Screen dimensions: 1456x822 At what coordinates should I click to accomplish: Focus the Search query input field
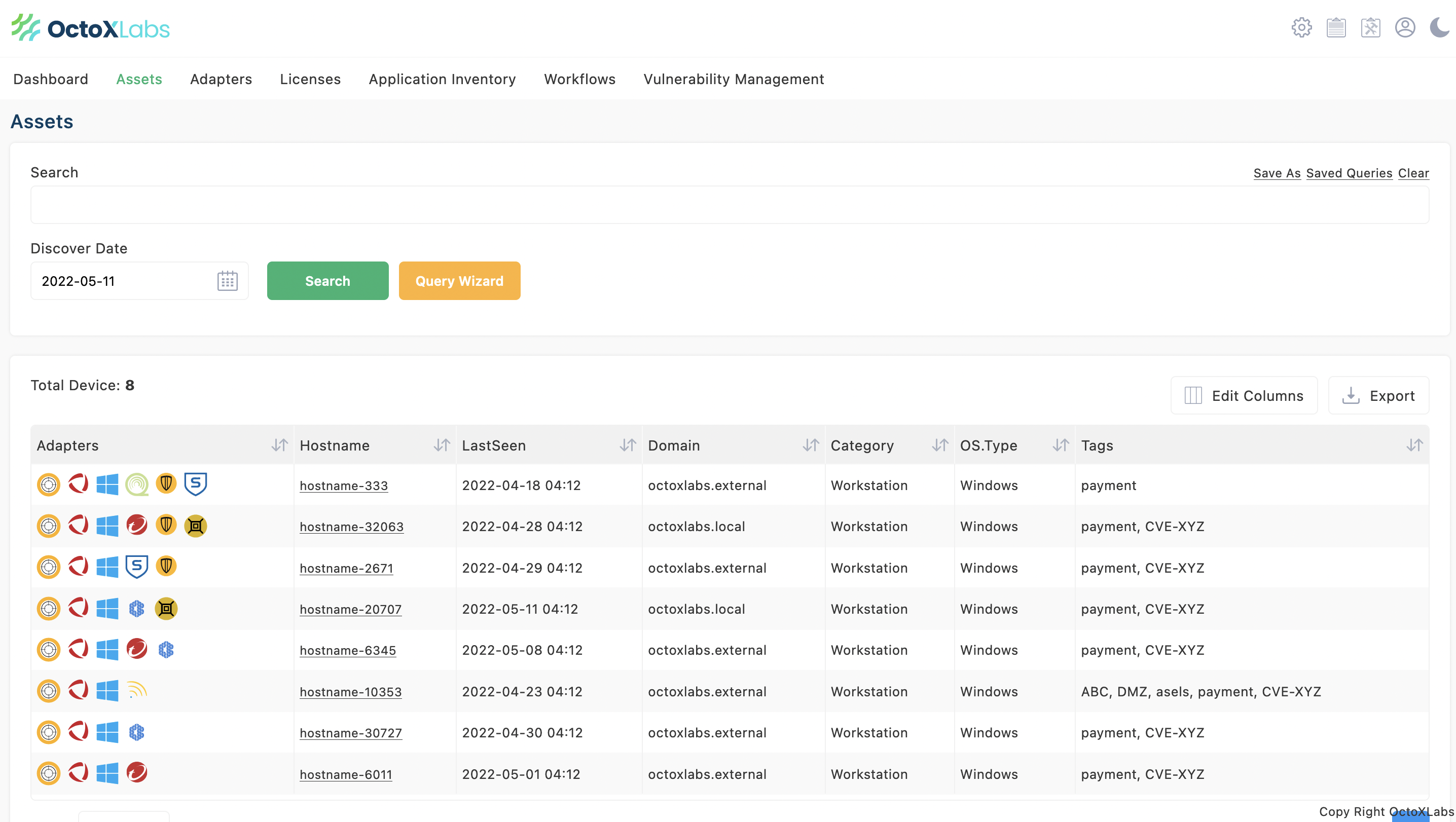point(730,205)
